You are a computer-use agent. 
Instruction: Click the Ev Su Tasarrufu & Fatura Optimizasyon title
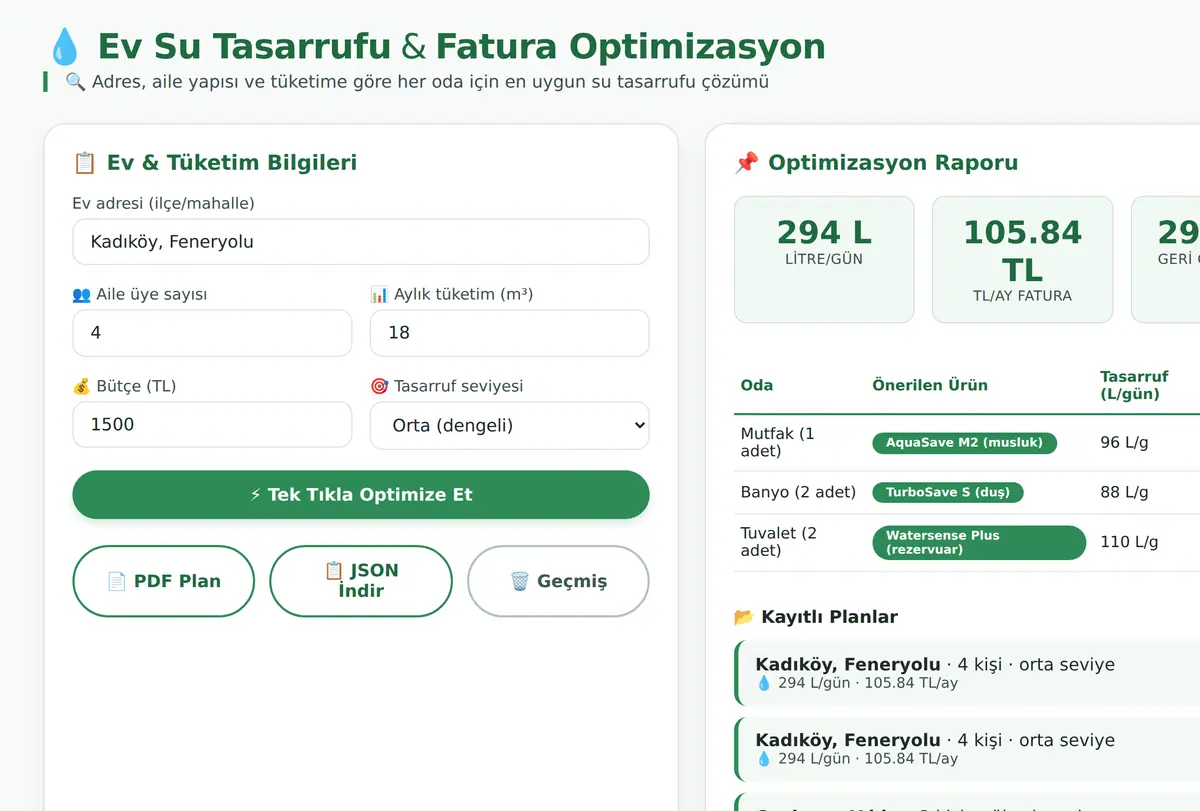pyautogui.click(x=462, y=47)
